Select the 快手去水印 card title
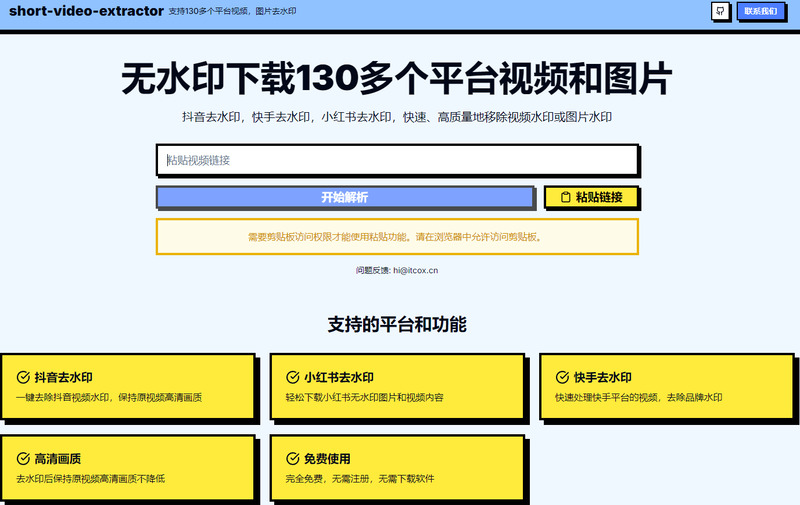 [603, 377]
